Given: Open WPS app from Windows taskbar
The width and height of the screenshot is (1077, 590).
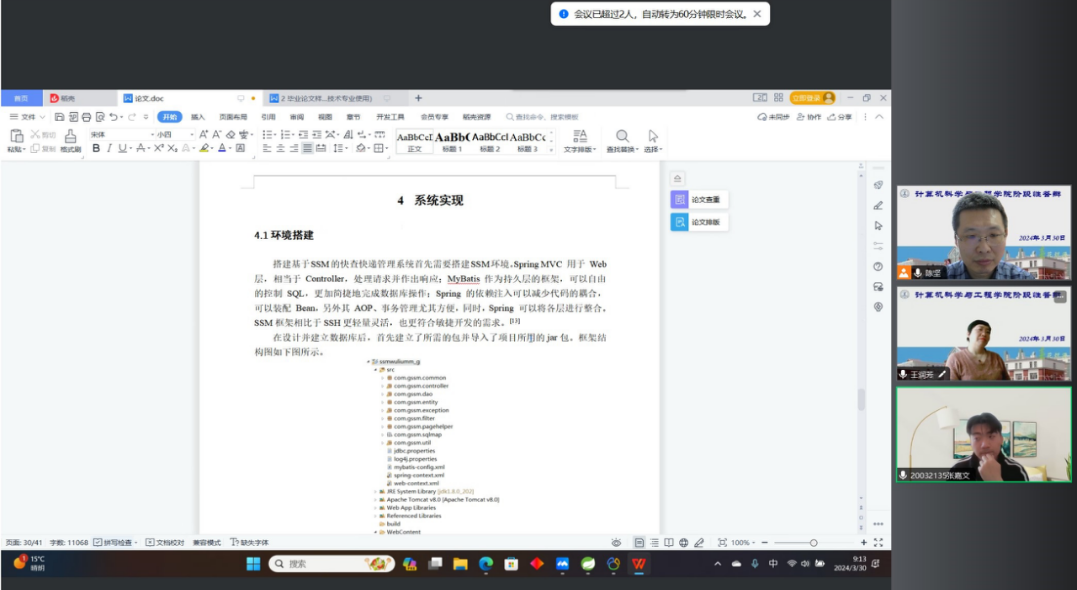Looking at the screenshot, I should (639, 564).
